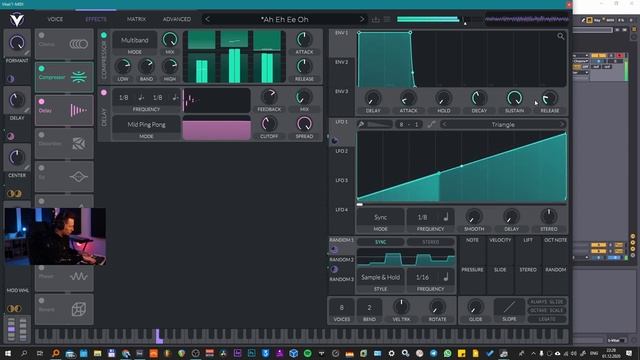
Task: Click the VOICES count field
Action: pyautogui.click(x=342, y=307)
